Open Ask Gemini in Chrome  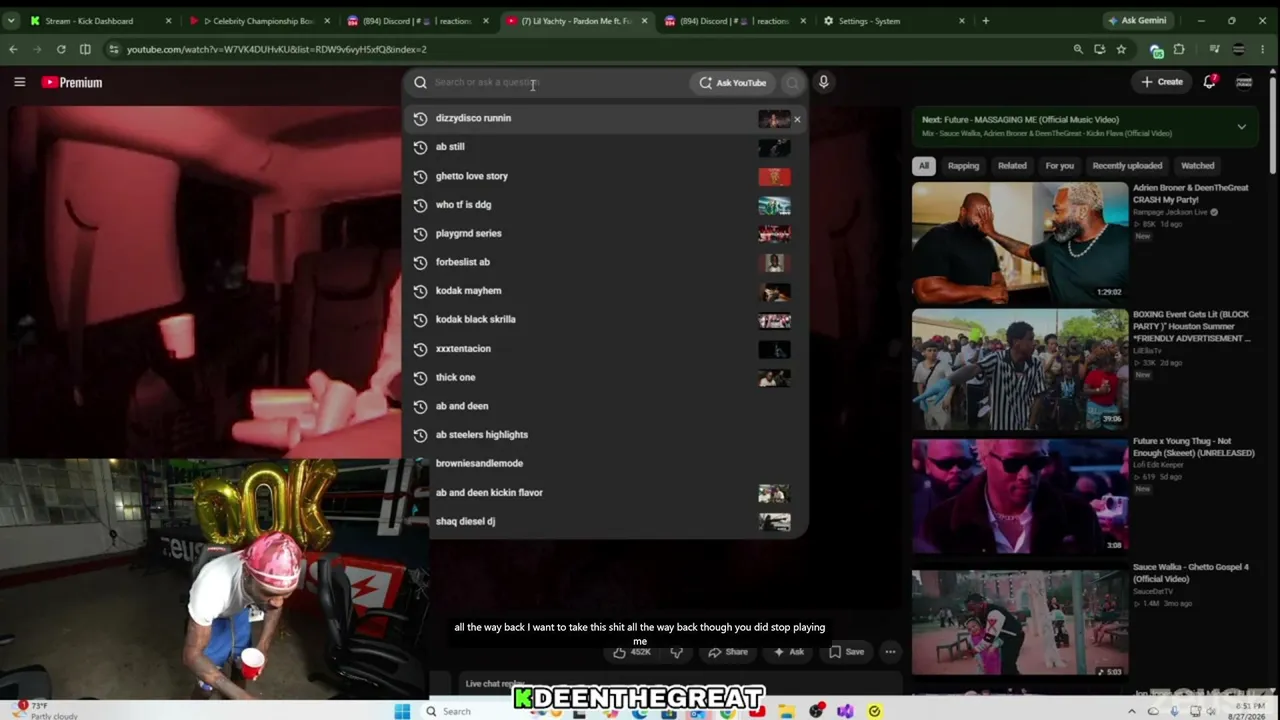coord(1137,21)
